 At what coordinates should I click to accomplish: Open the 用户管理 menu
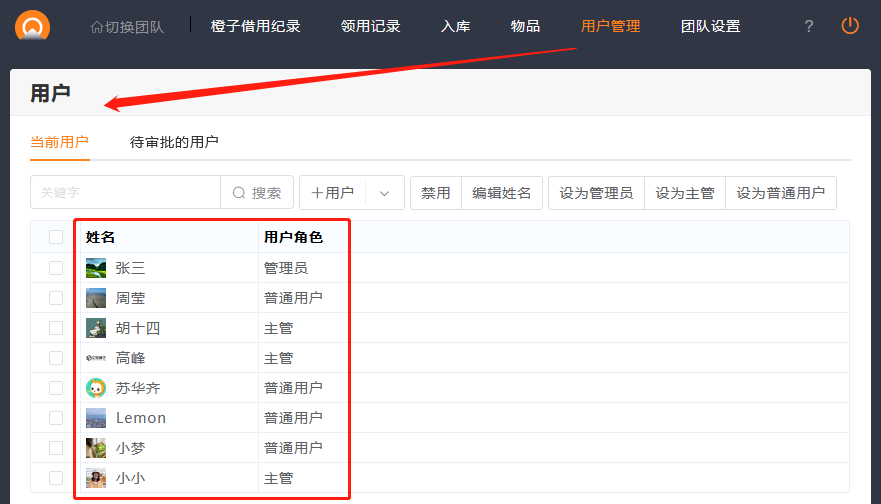tap(610, 27)
